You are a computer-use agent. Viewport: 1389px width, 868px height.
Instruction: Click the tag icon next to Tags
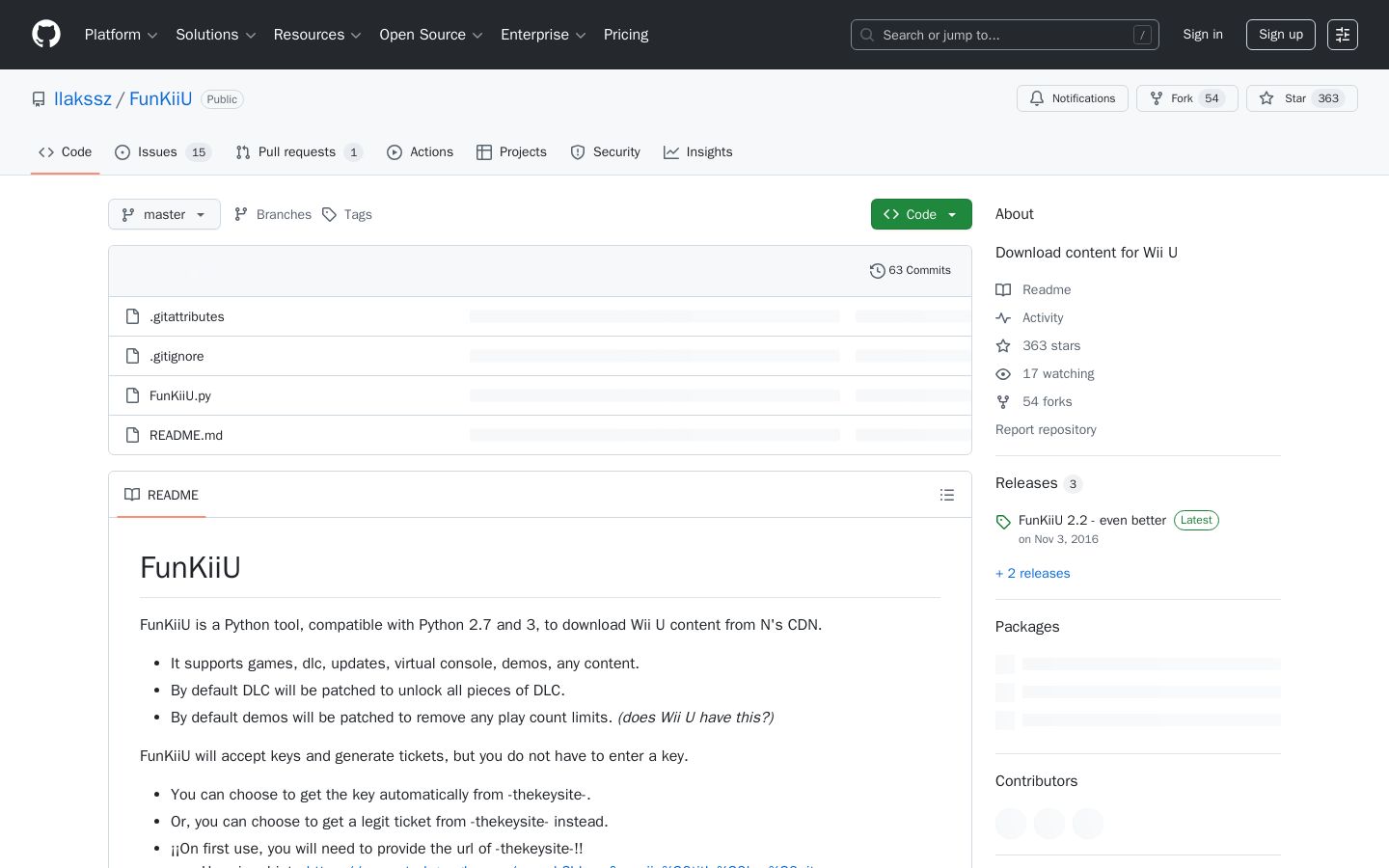pyautogui.click(x=329, y=214)
